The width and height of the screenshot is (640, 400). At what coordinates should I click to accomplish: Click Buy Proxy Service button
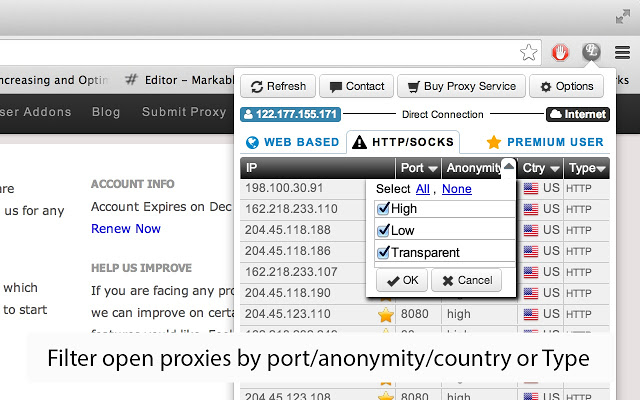(461, 86)
